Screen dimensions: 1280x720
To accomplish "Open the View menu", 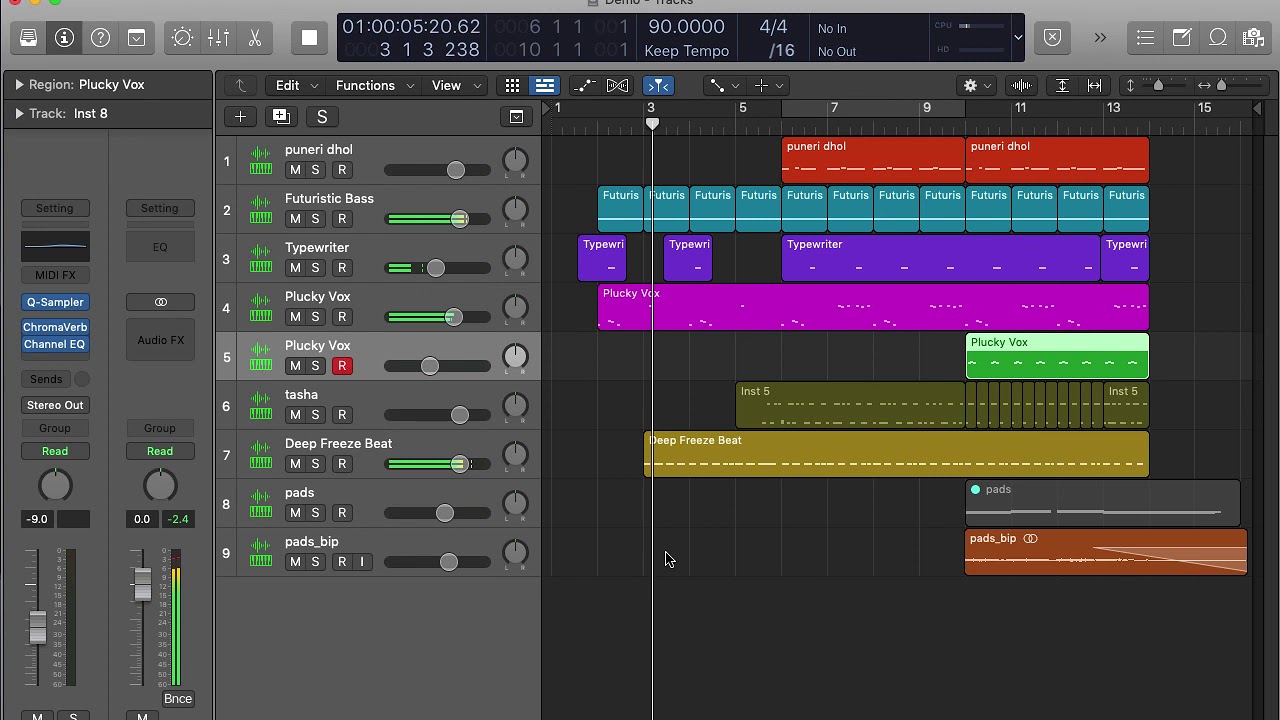I will 455,86.
